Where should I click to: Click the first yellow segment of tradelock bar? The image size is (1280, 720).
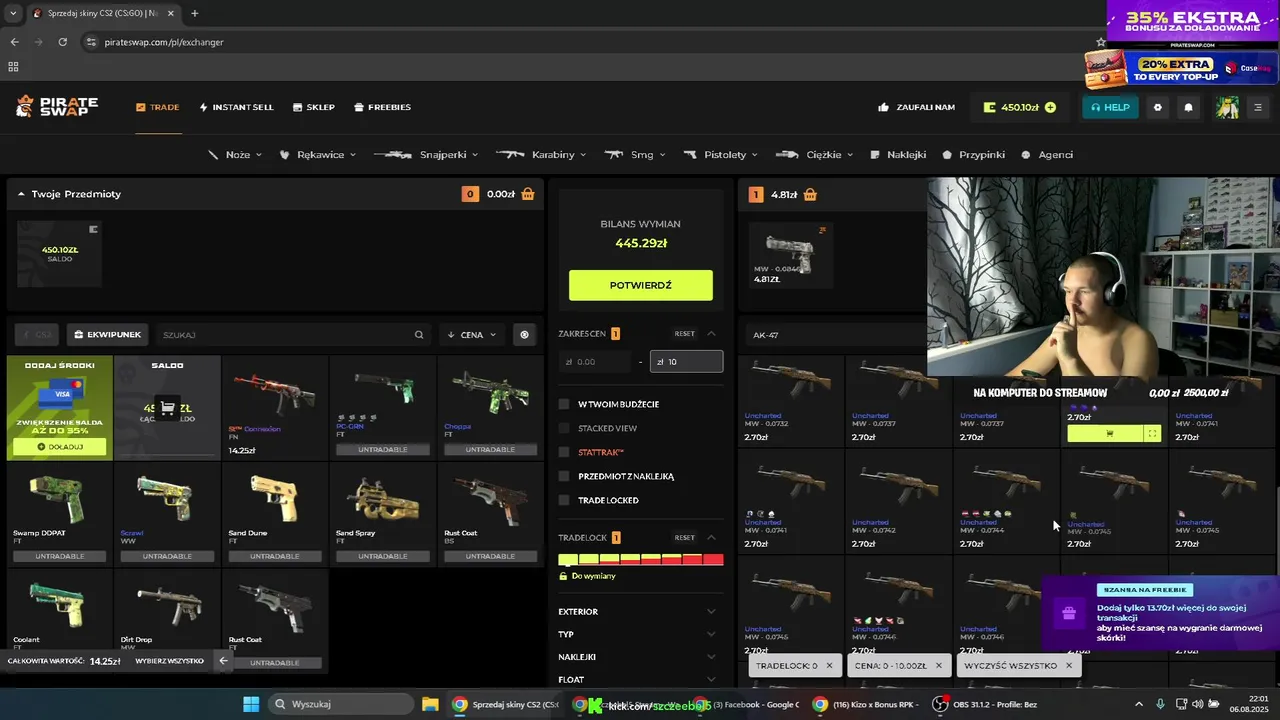point(568,559)
